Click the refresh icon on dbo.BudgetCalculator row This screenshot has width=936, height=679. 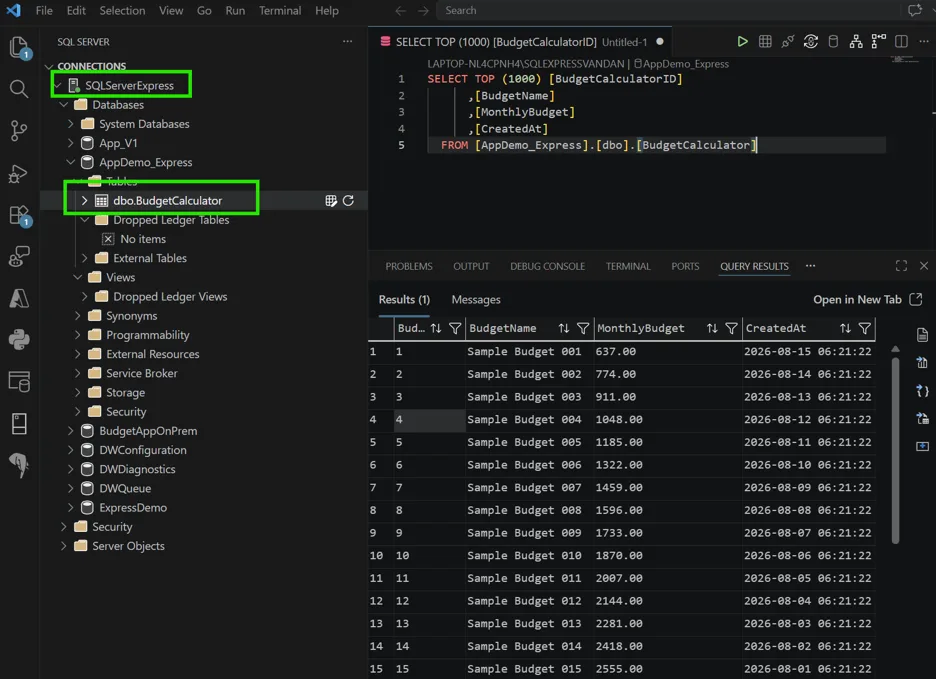tap(349, 201)
